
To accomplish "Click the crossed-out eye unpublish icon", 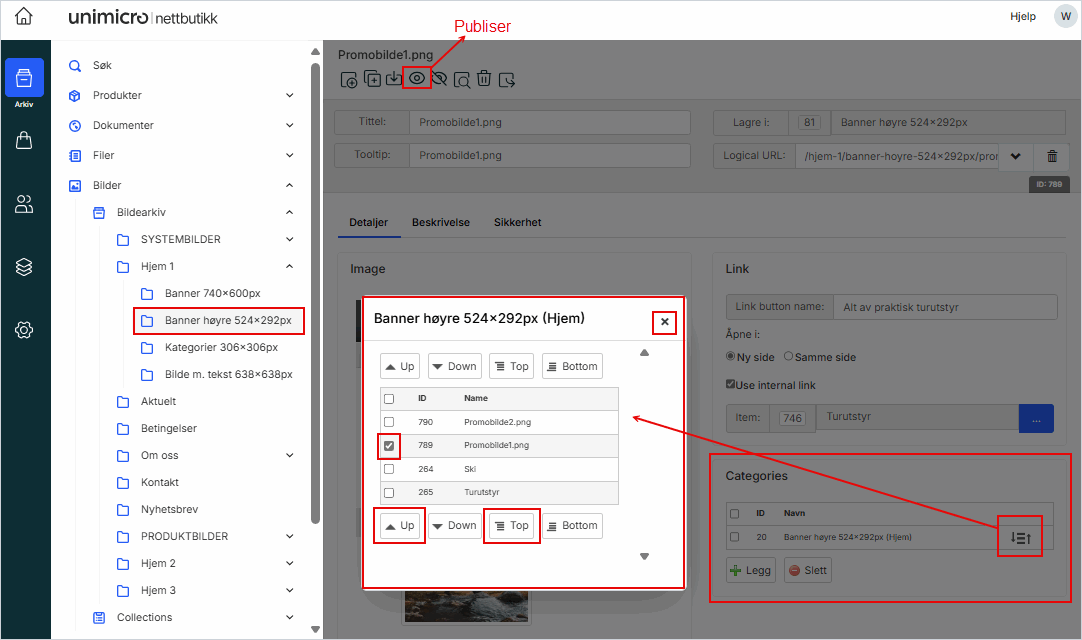I will [x=439, y=78].
